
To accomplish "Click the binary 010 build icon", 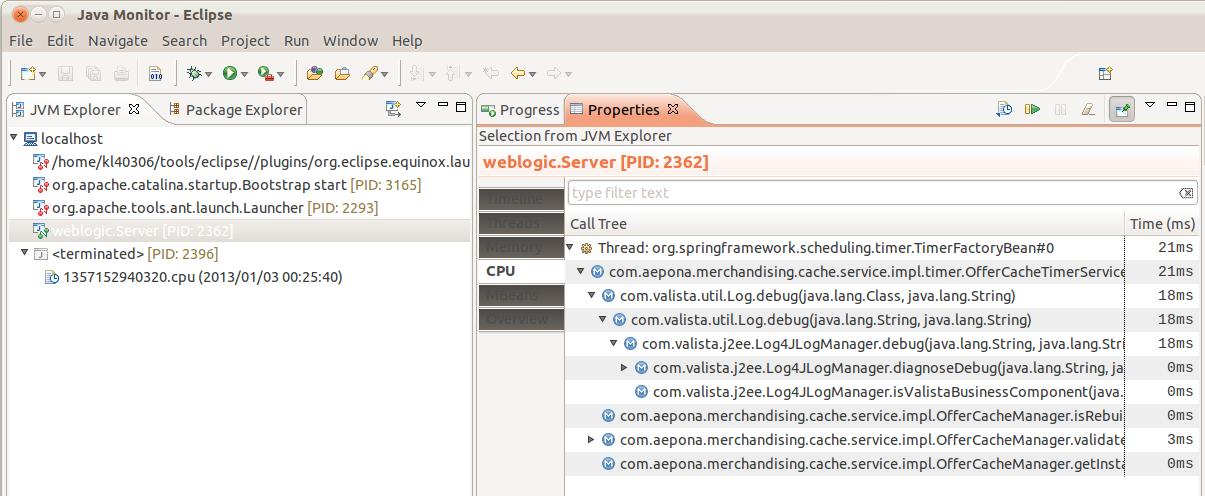I will point(156,73).
